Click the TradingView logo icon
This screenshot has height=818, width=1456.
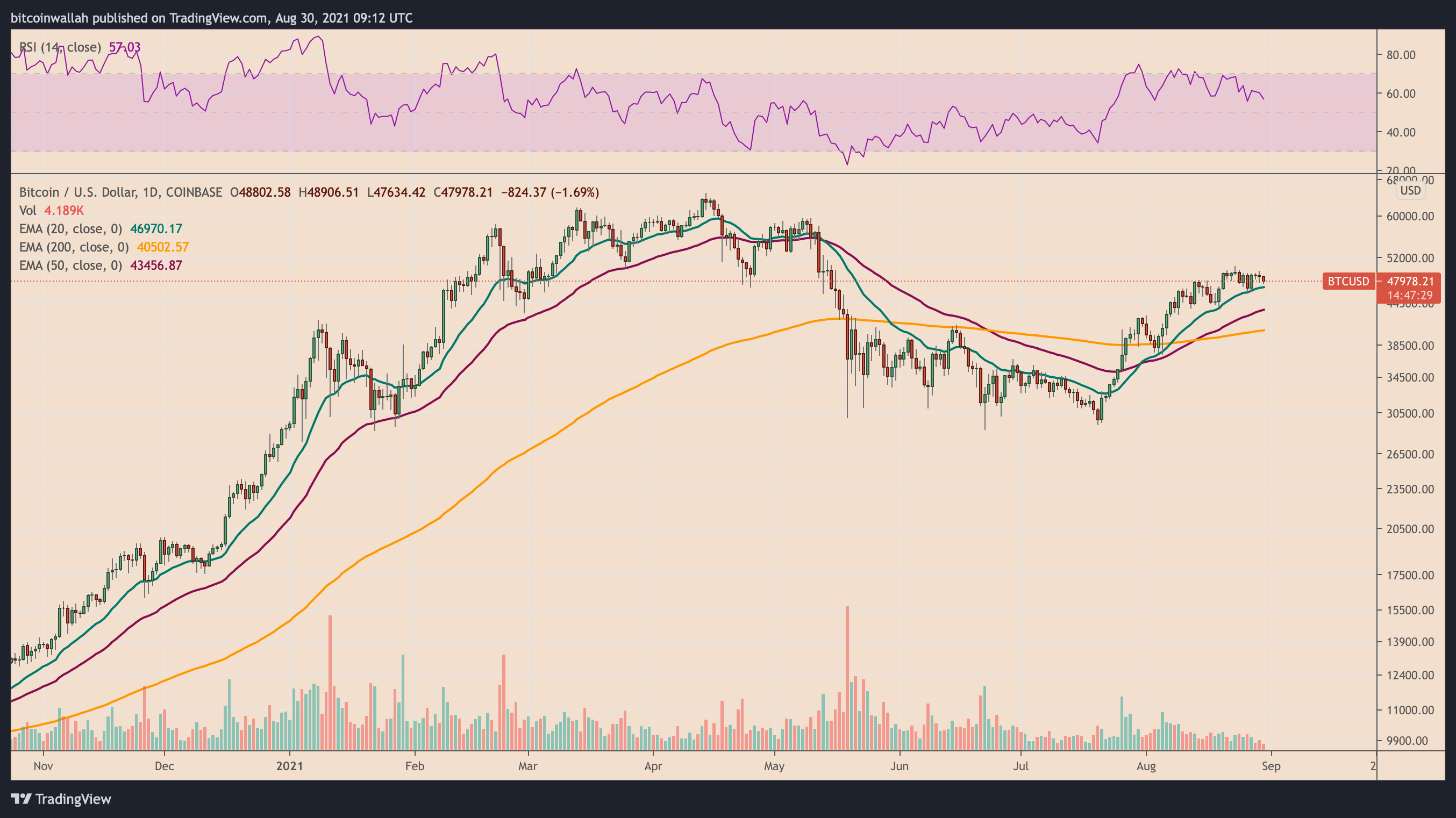point(22,799)
